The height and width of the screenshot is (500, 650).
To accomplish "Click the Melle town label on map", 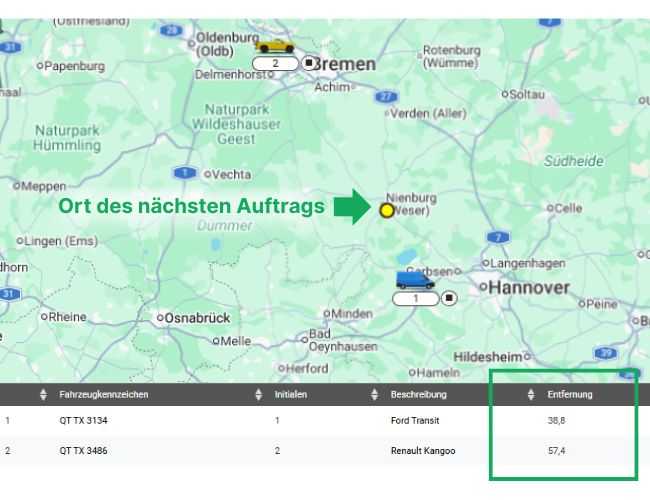I will tap(235, 341).
